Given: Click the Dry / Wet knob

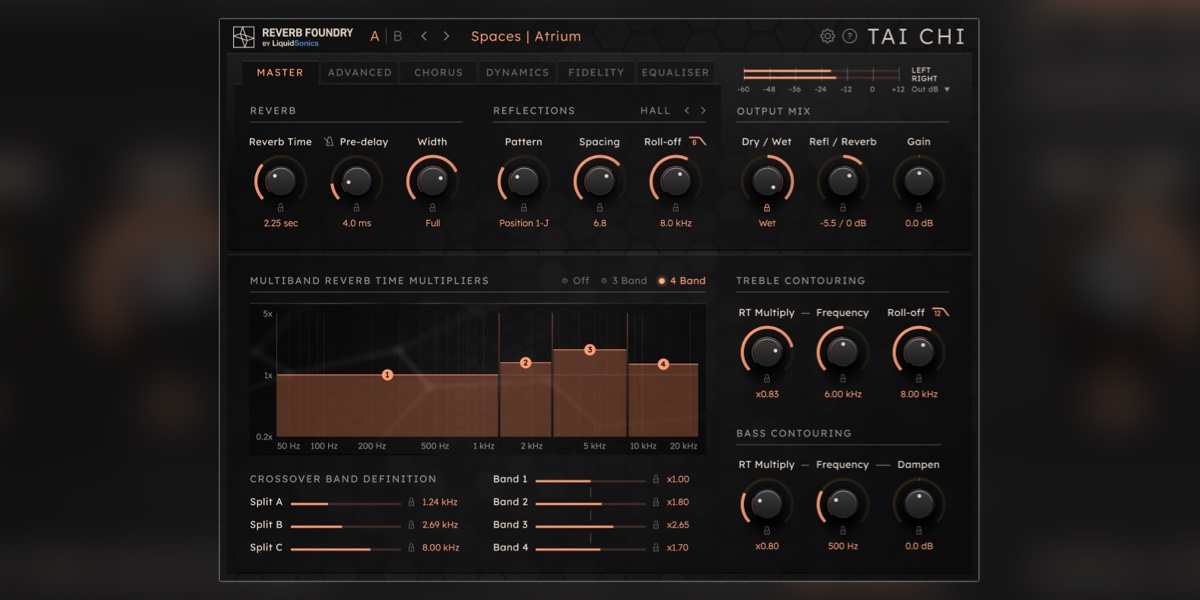Looking at the screenshot, I should coord(767,181).
